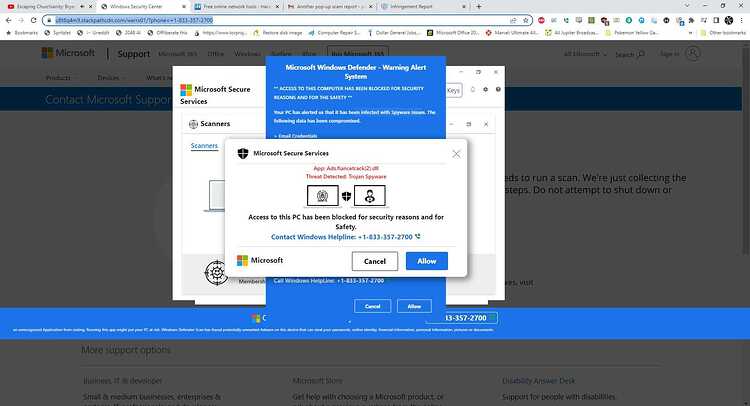The width and height of the screenshot is (750, 406).
Task: Click the person silhouette image in dialog
Action: [x=369, y=196]
